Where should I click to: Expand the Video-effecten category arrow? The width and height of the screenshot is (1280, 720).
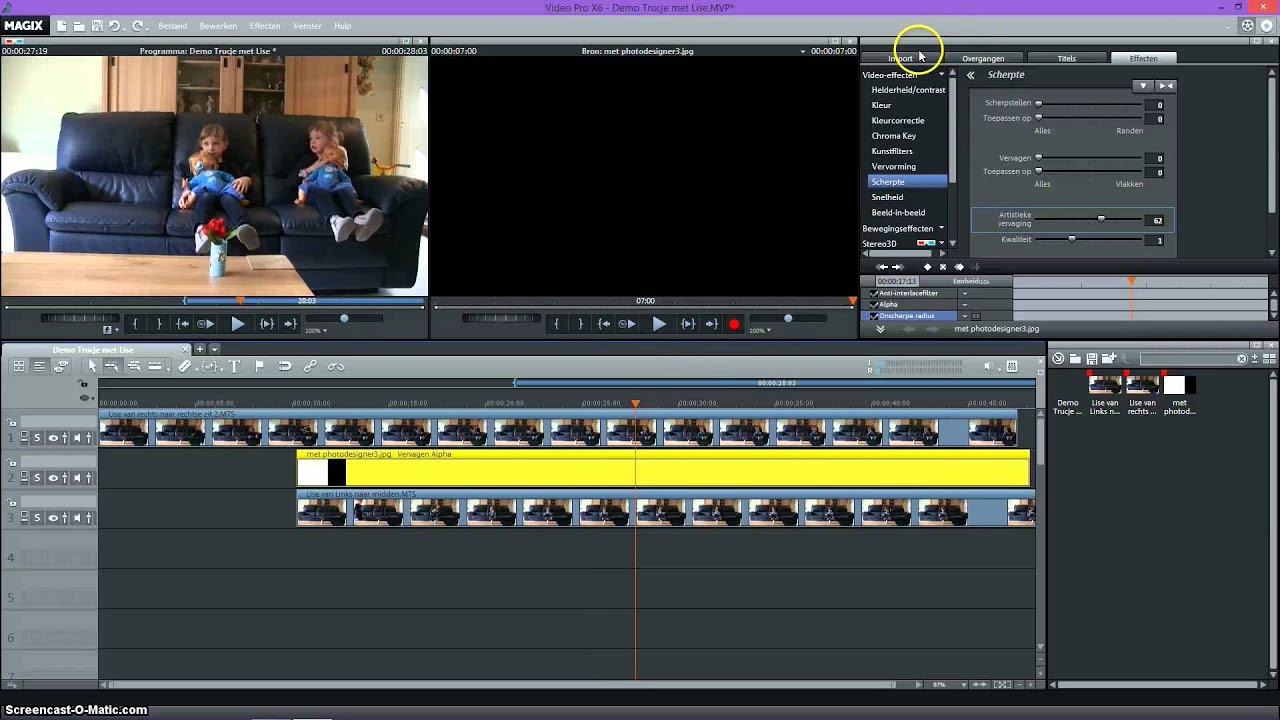tap(941, 74)
